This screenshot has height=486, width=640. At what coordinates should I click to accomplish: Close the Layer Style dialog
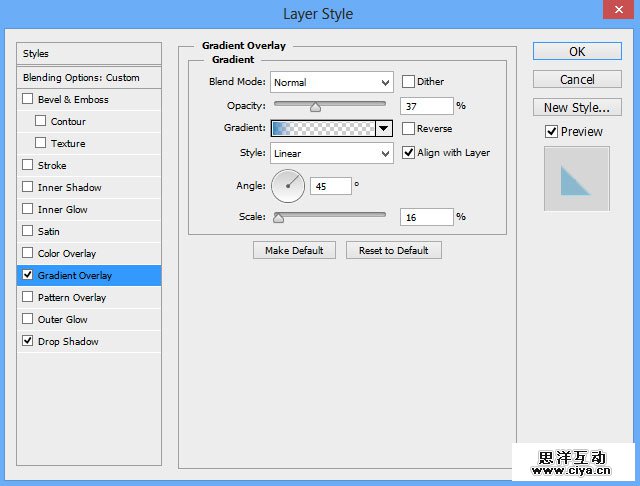617,13
